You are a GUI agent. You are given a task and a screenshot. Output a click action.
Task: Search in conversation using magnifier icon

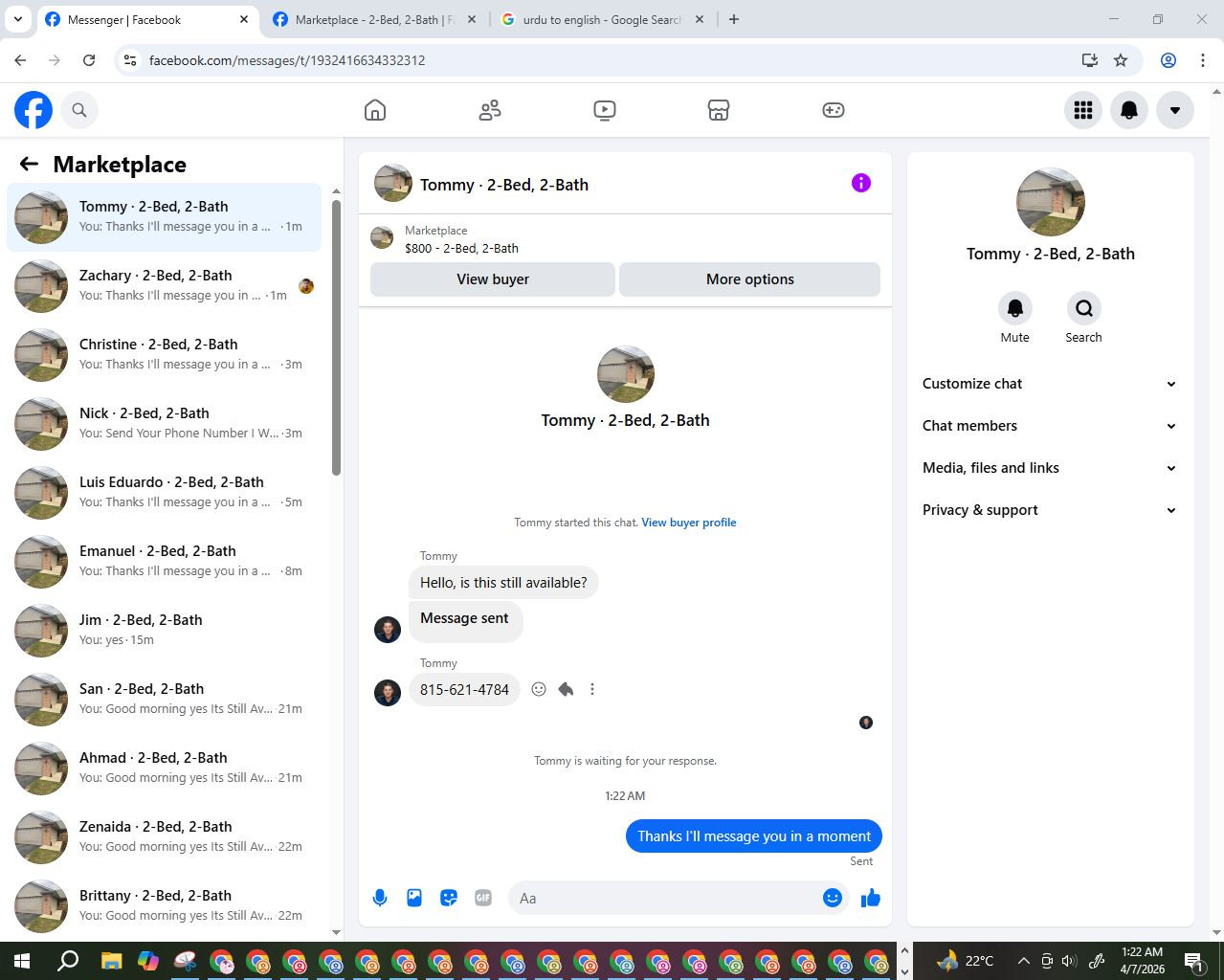pyautogui.click(x=1084, y=308)
